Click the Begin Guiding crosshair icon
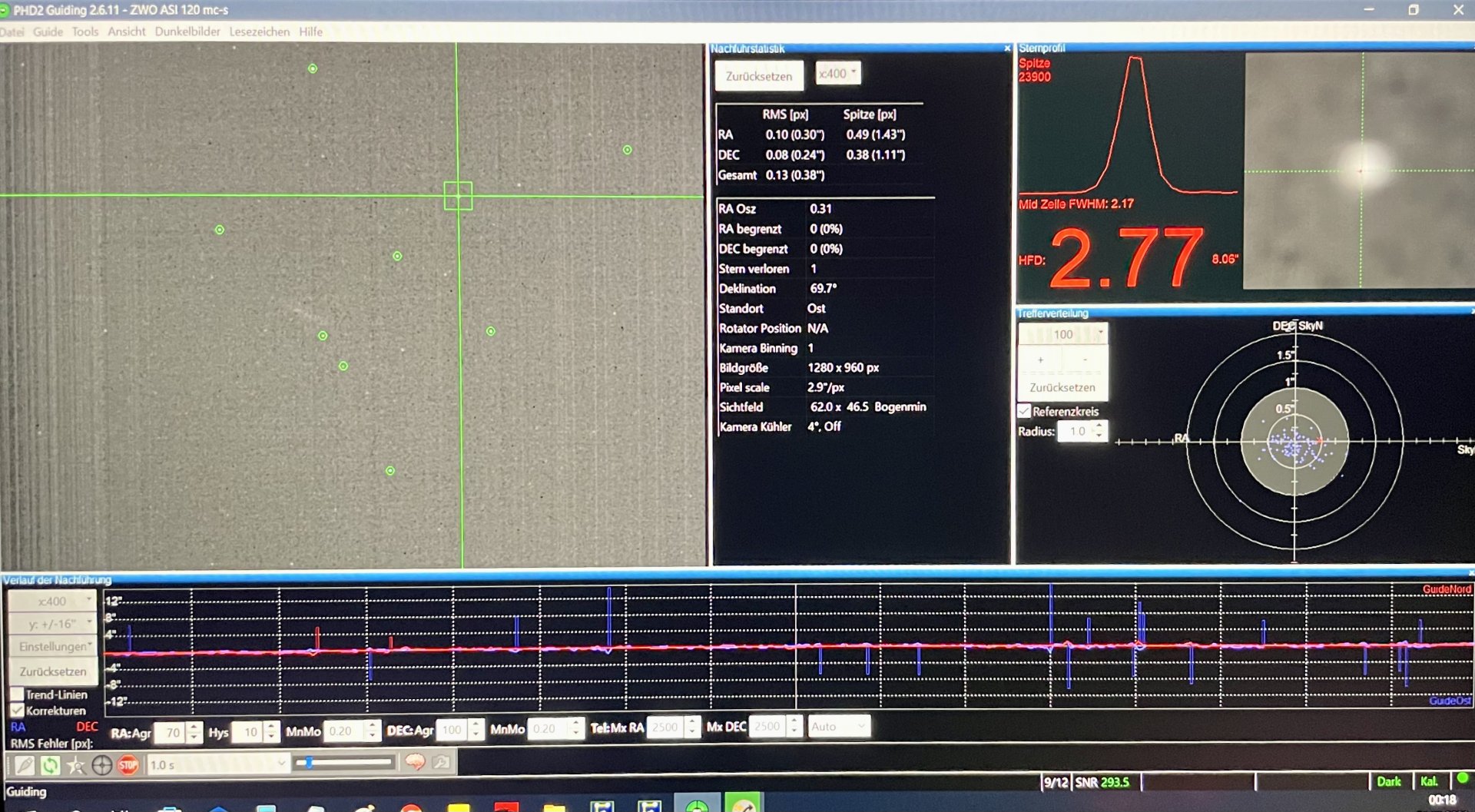 pos(101,764)
